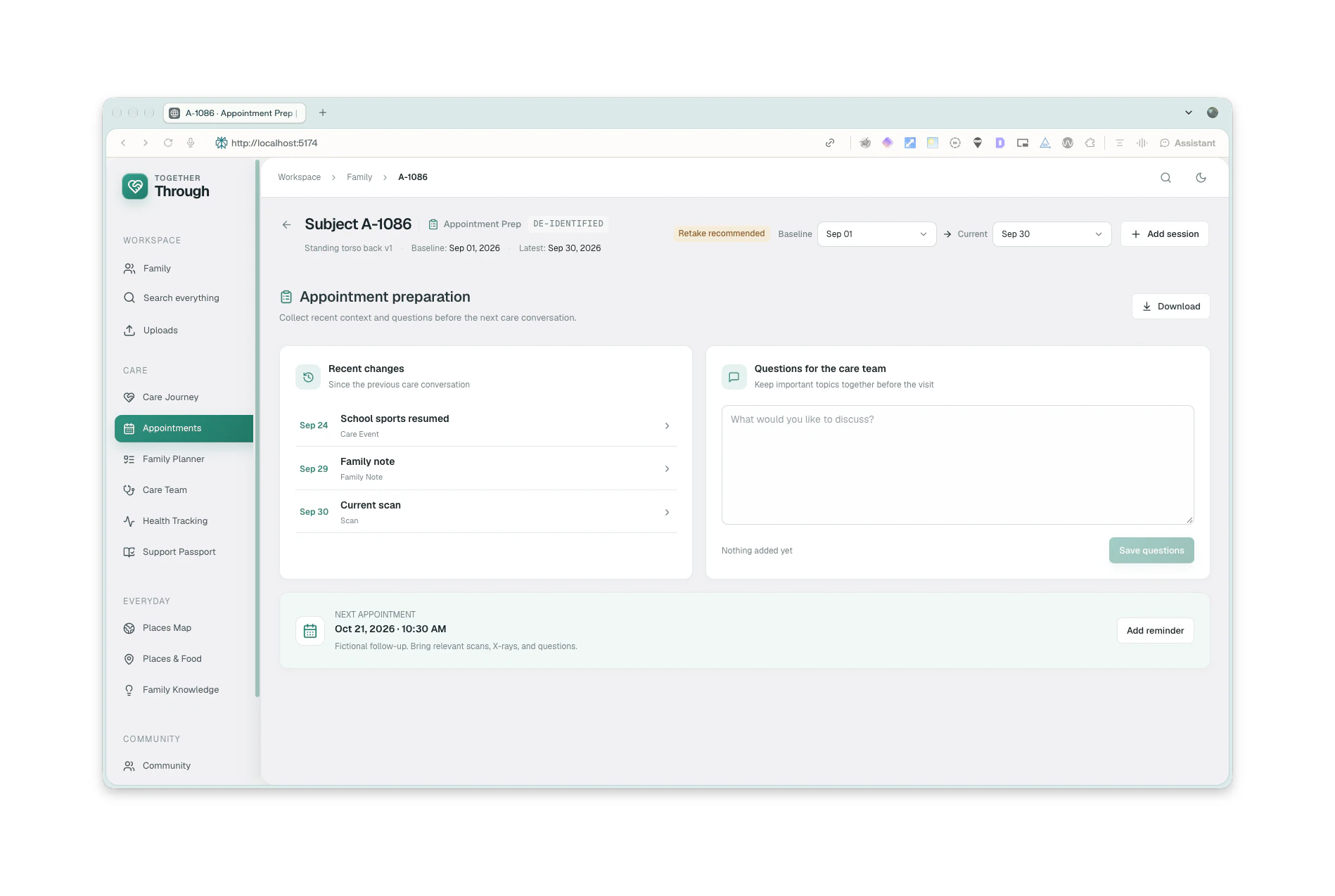Click Add session button
Image resolution: width=1335 pixels, height=896 pixels.
click(1164, 234)
